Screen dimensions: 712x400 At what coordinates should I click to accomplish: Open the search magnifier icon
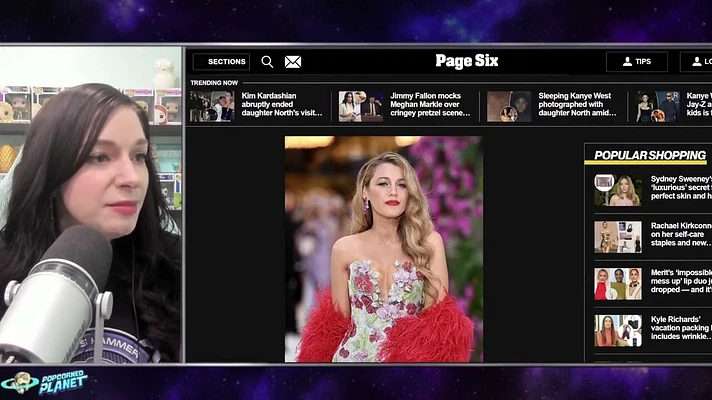(x=267, y=62)
